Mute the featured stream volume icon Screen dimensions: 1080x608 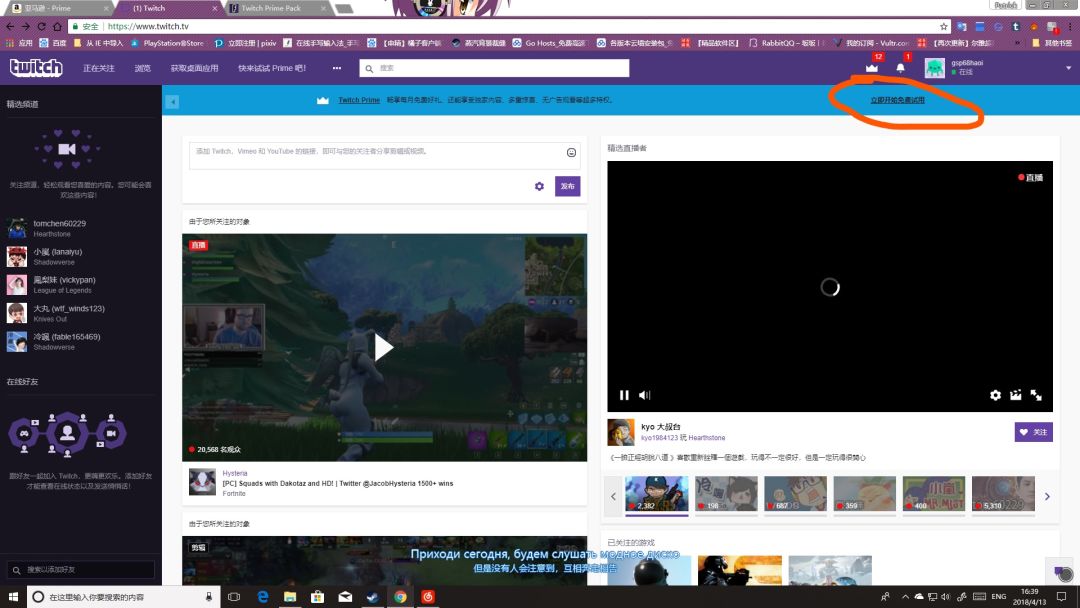644,395
